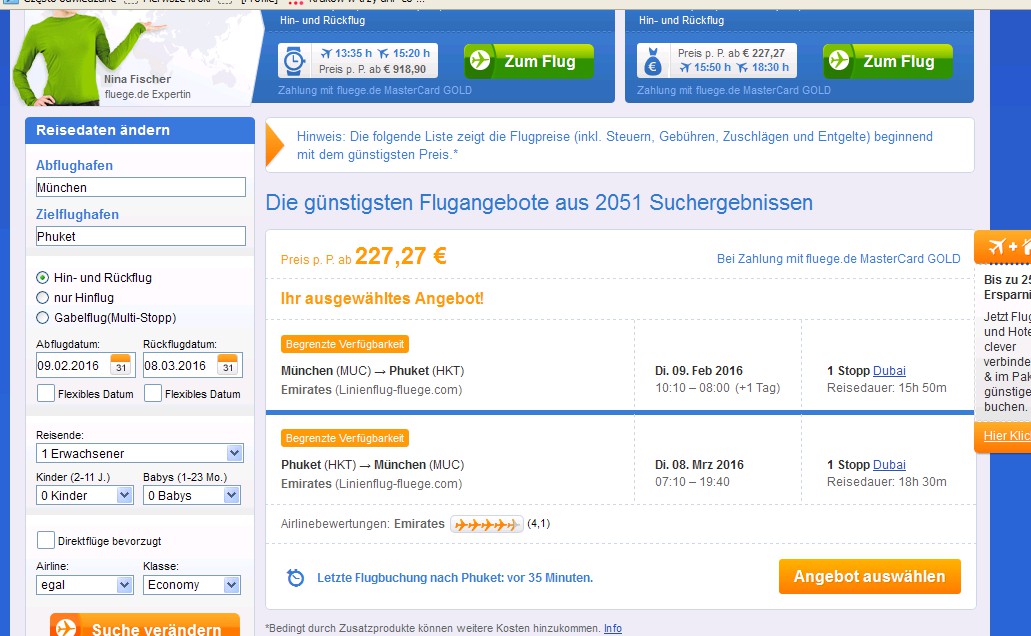
Task: Click the 227,27 € price text
Action: click(401, 256)
